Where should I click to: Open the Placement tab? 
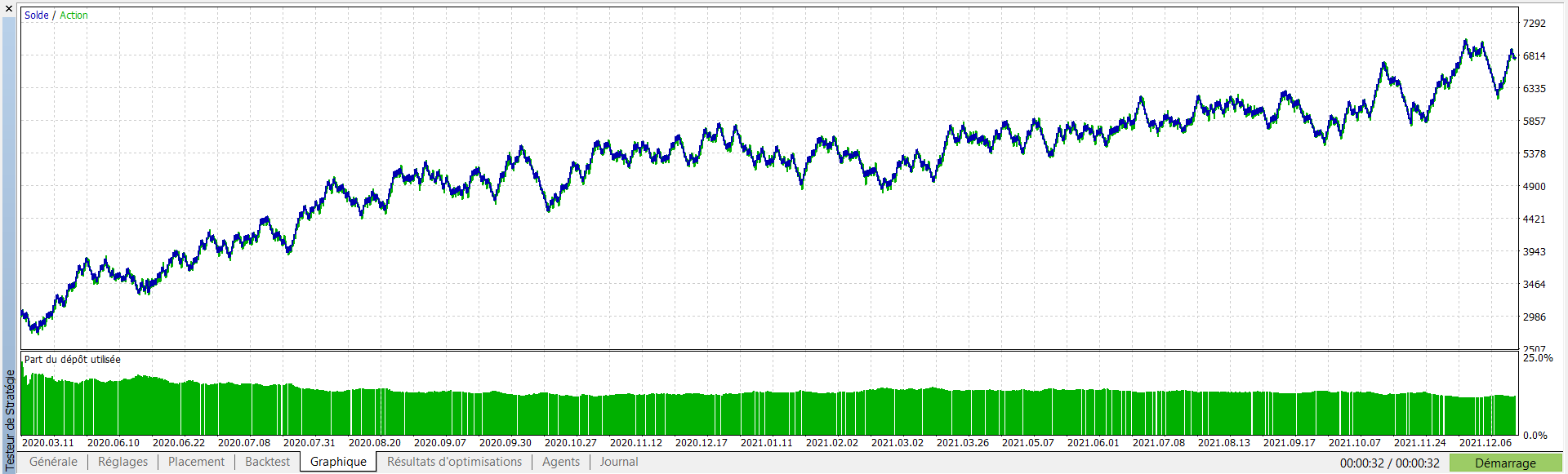(196, 462)
